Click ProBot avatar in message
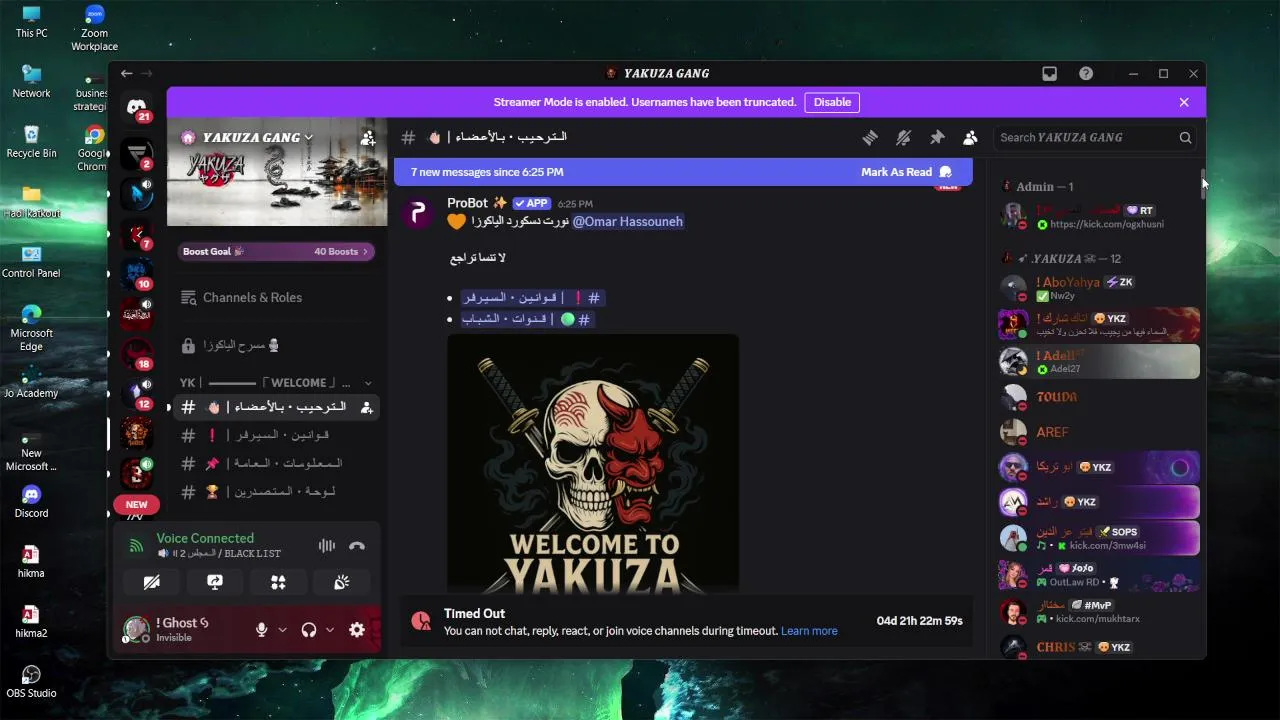The width and height of the screenshot is (1280, 720). [418, 214]
